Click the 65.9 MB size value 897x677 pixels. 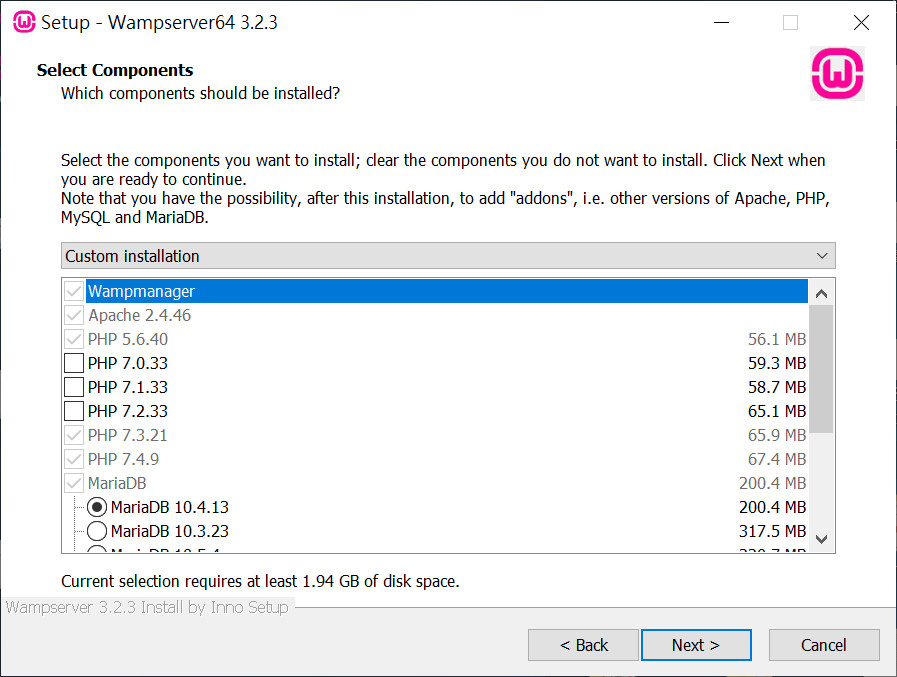[777, 436]
